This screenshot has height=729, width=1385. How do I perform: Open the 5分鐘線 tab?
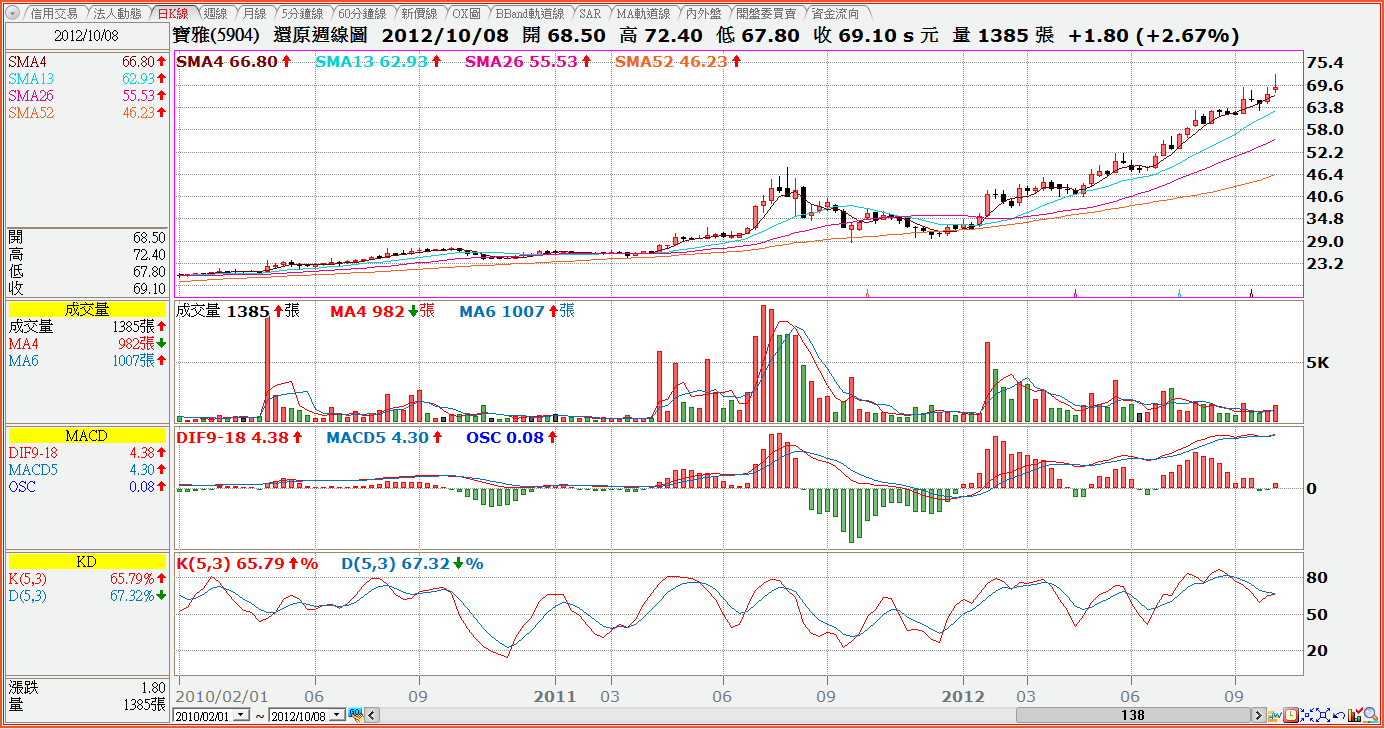point(301,14)
